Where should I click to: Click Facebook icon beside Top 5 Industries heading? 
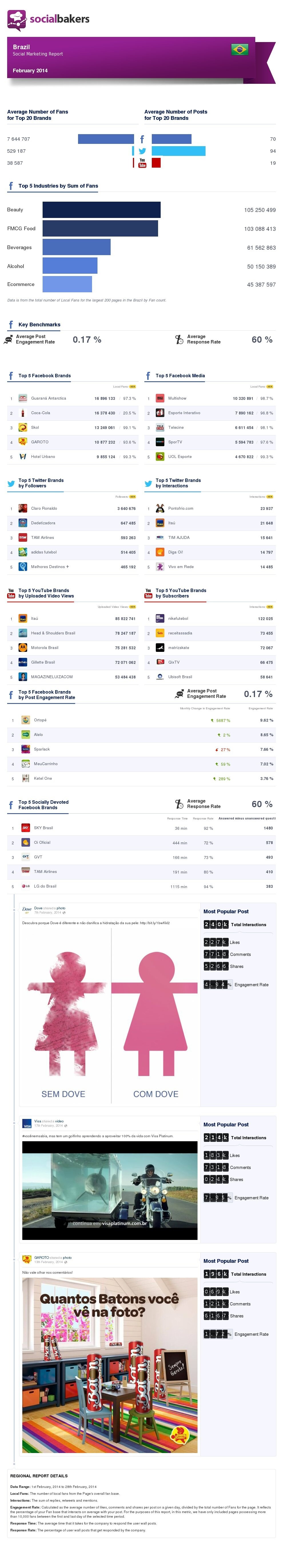click(x=11, y=186)
